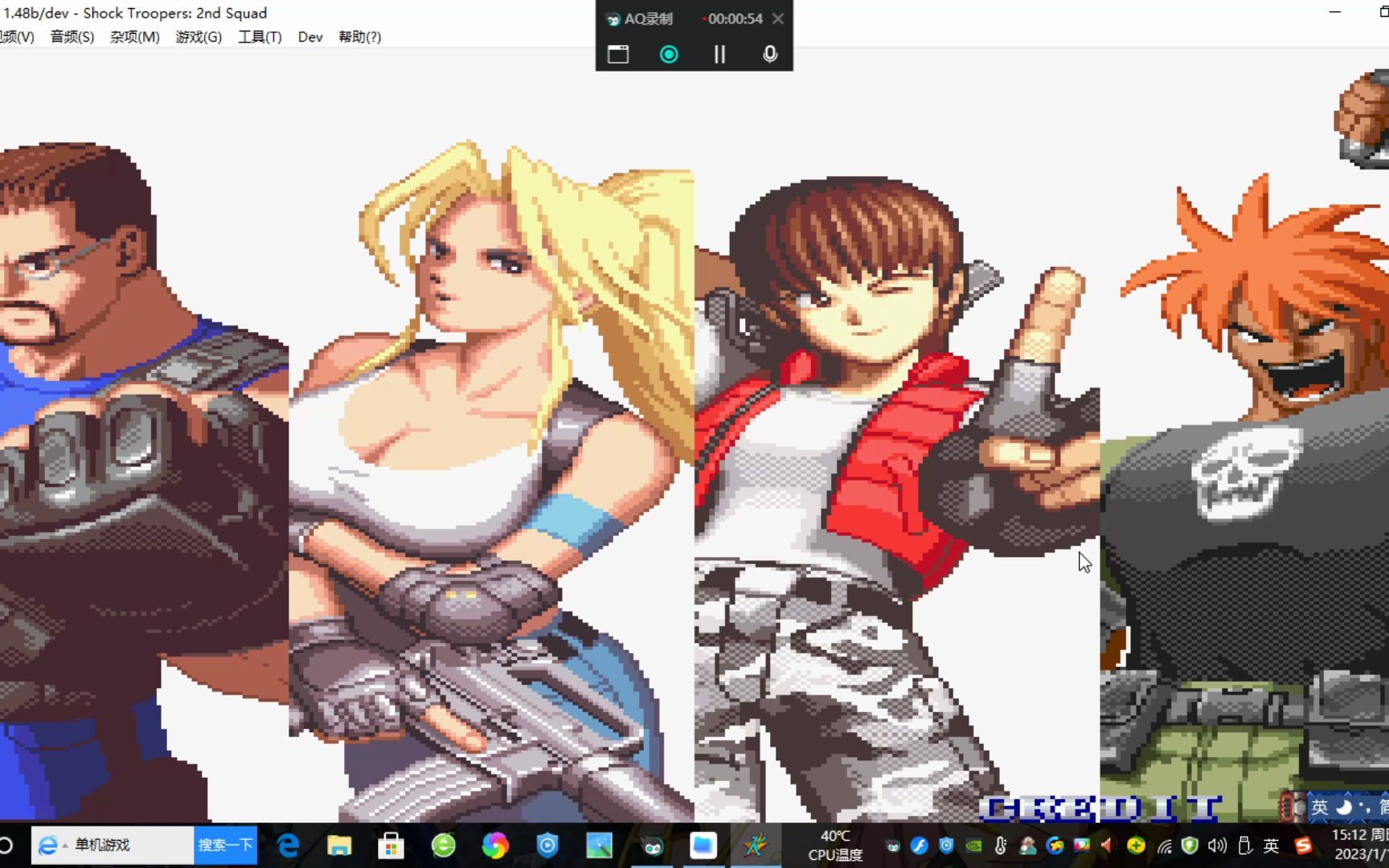Screen dimensions: 1389x868
Task: Switch to the emulator star taskbar icon
Action: 755,845
